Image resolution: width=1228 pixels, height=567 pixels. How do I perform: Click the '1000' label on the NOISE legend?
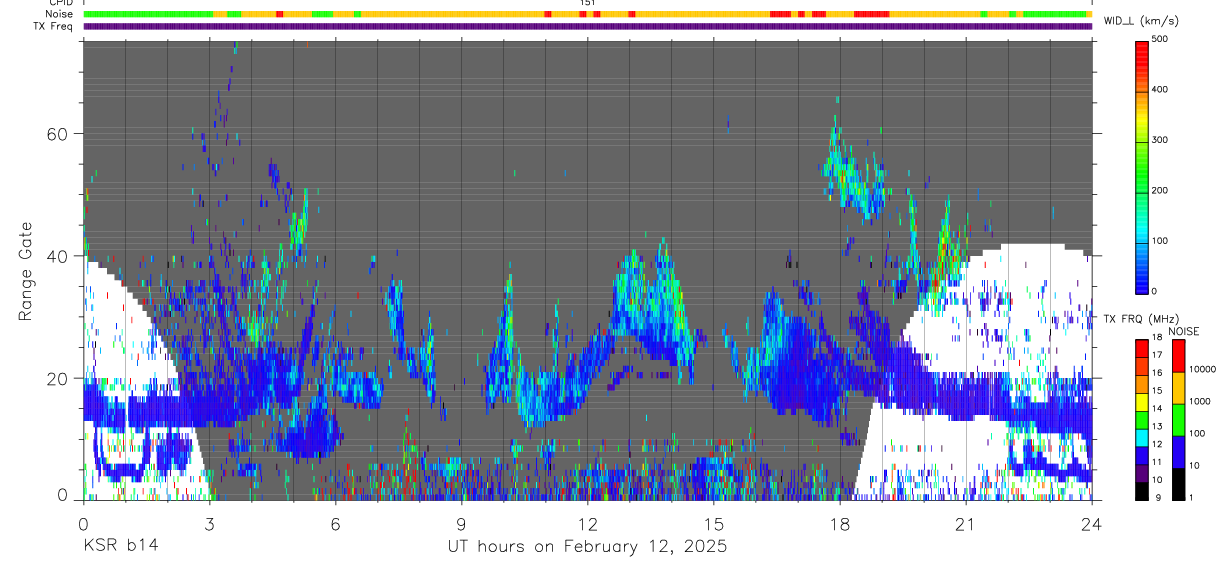pyautogui.click(x=1199, y=401)
